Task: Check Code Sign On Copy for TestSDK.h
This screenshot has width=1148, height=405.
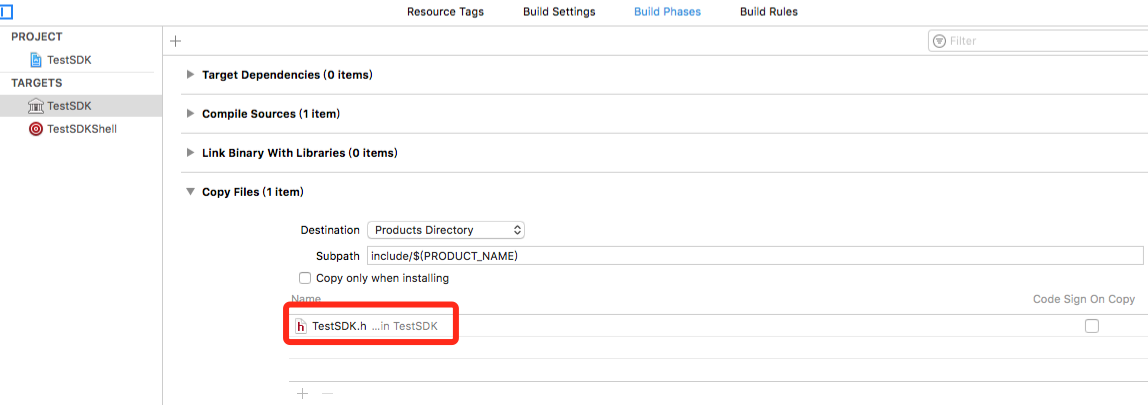Action: (x=1091, y=326)
